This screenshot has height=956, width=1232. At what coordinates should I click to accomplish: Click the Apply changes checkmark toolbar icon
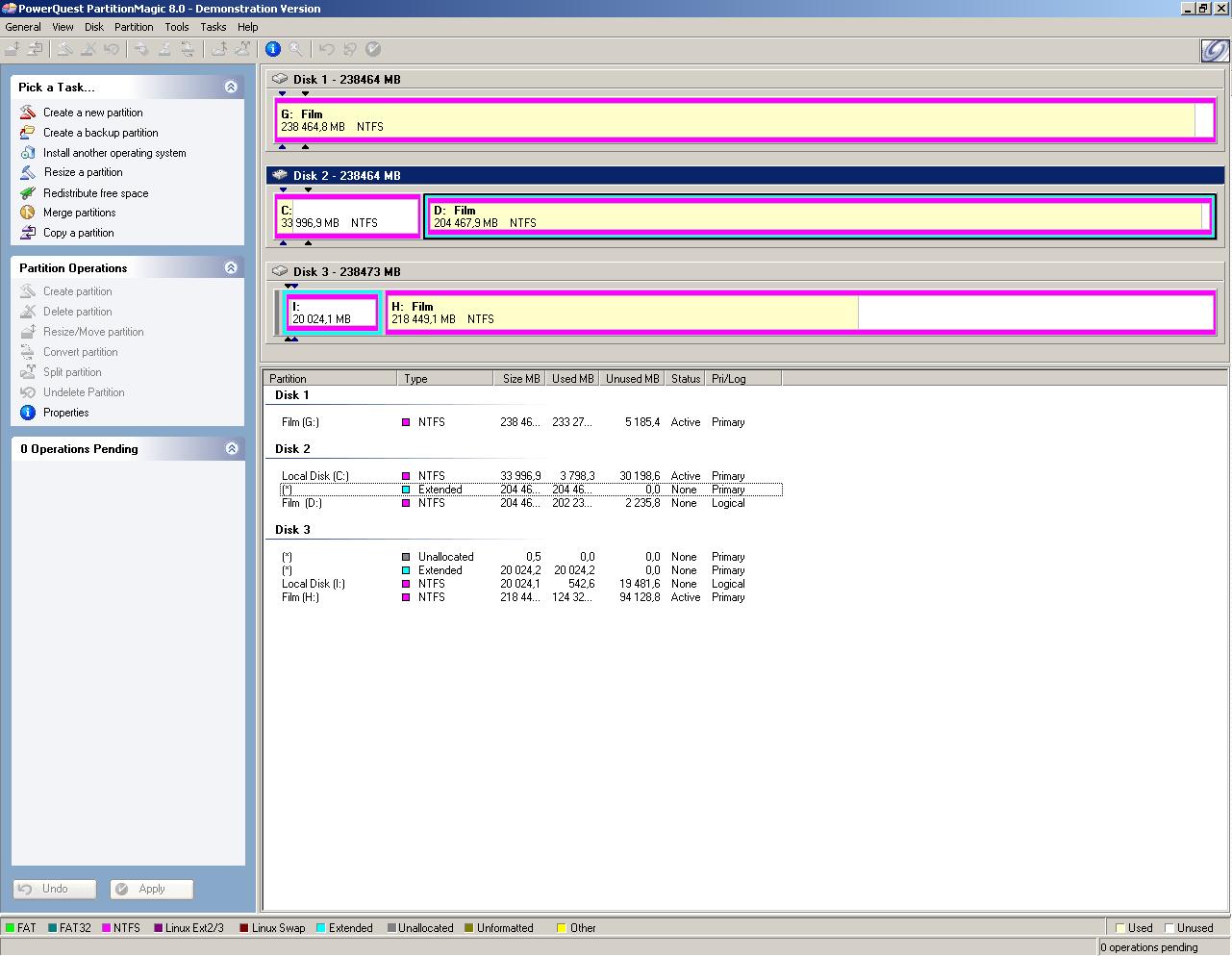[373, 49]
